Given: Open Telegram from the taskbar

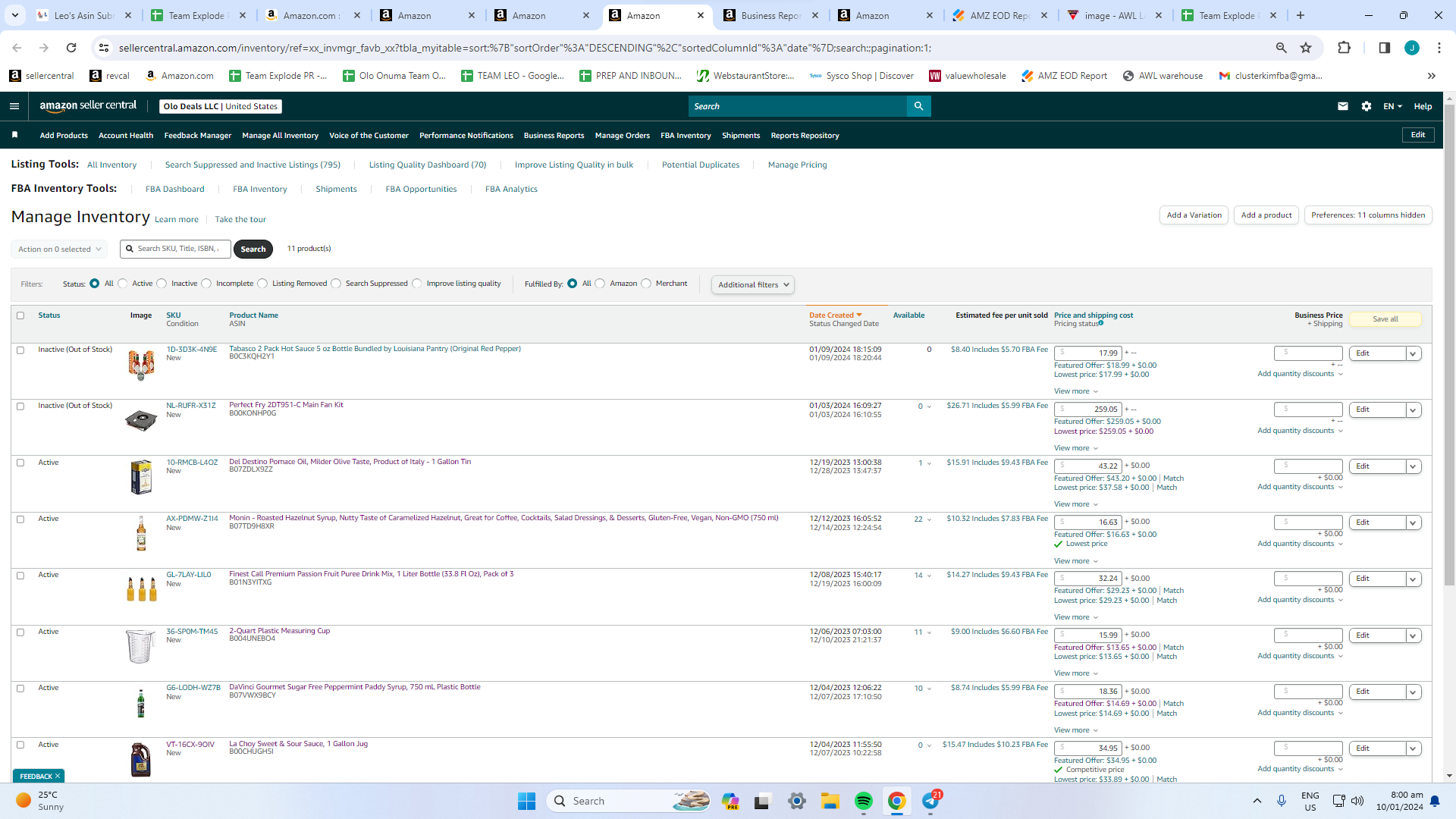Looking at the screenshot, I should [930, 801].
